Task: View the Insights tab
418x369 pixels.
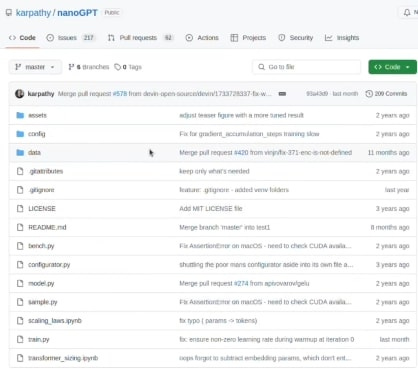Action: (x=342, y=38)
